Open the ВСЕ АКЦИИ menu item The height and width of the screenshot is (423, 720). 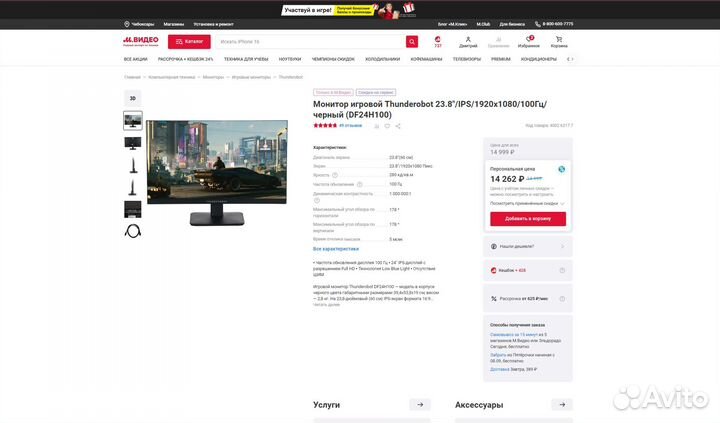pos(135,59)
